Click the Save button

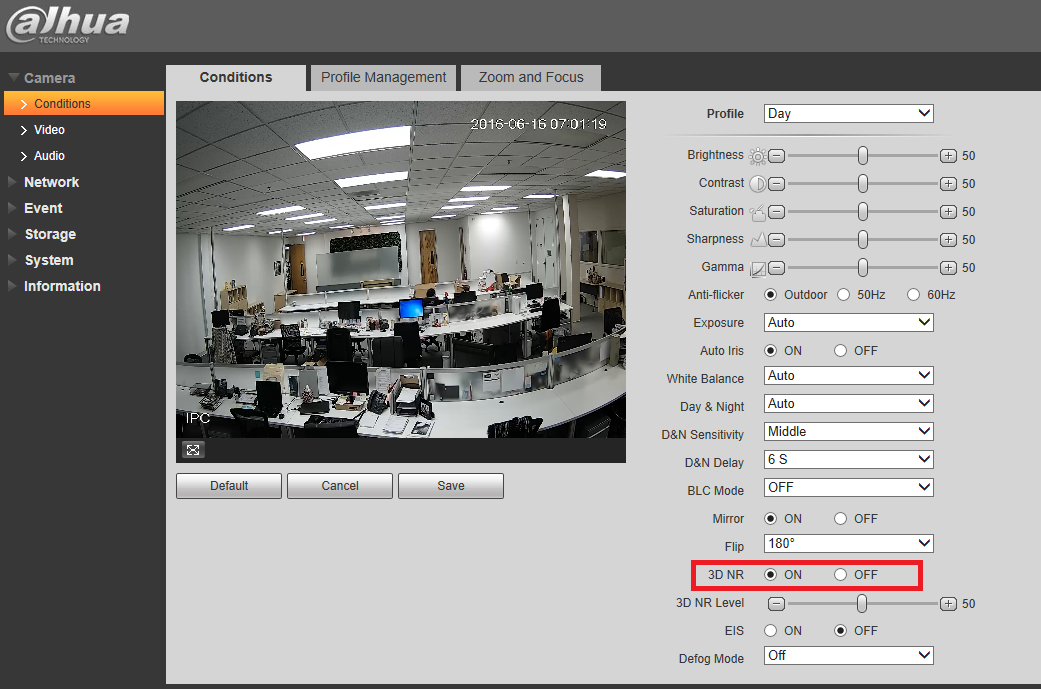(x=451, y=486)
